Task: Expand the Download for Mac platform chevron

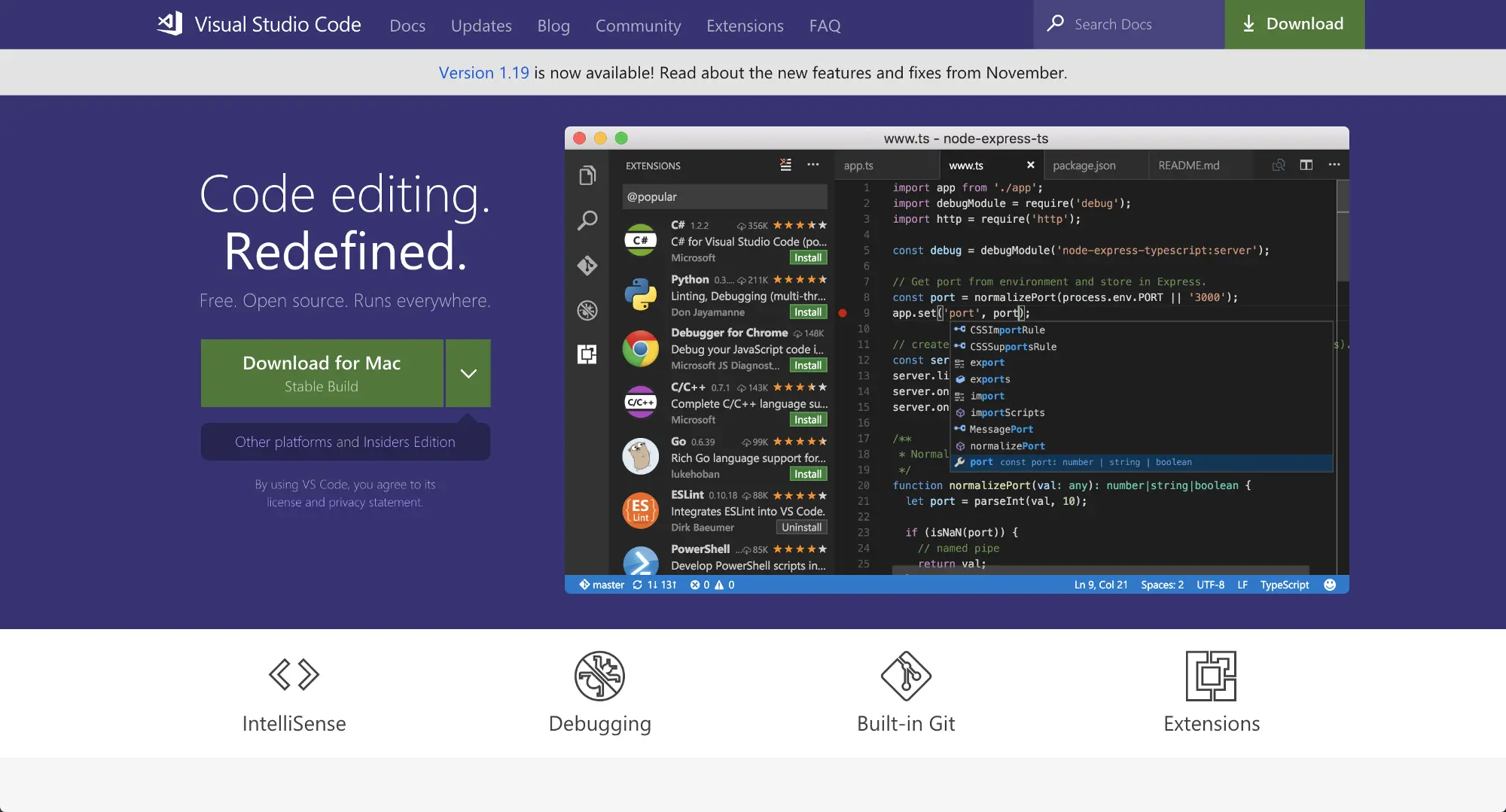Action: tap(468, 373)
